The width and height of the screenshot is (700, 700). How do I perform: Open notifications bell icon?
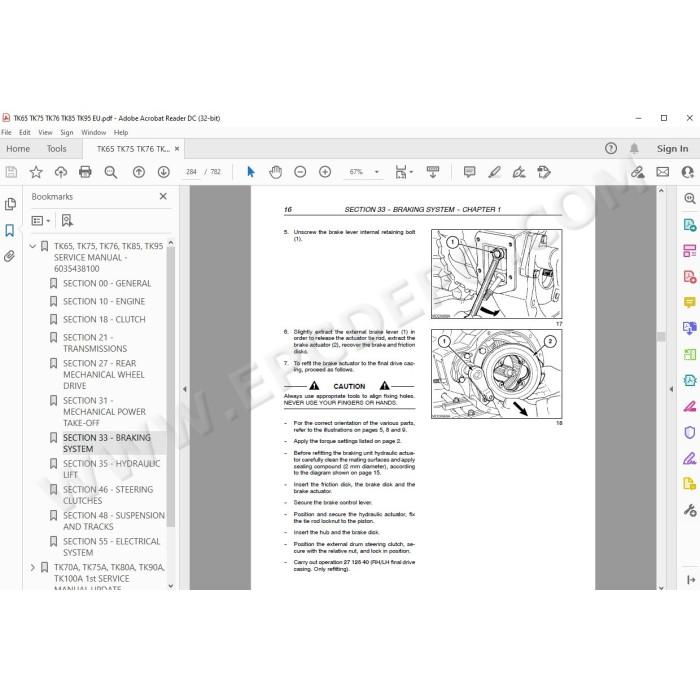634,149
